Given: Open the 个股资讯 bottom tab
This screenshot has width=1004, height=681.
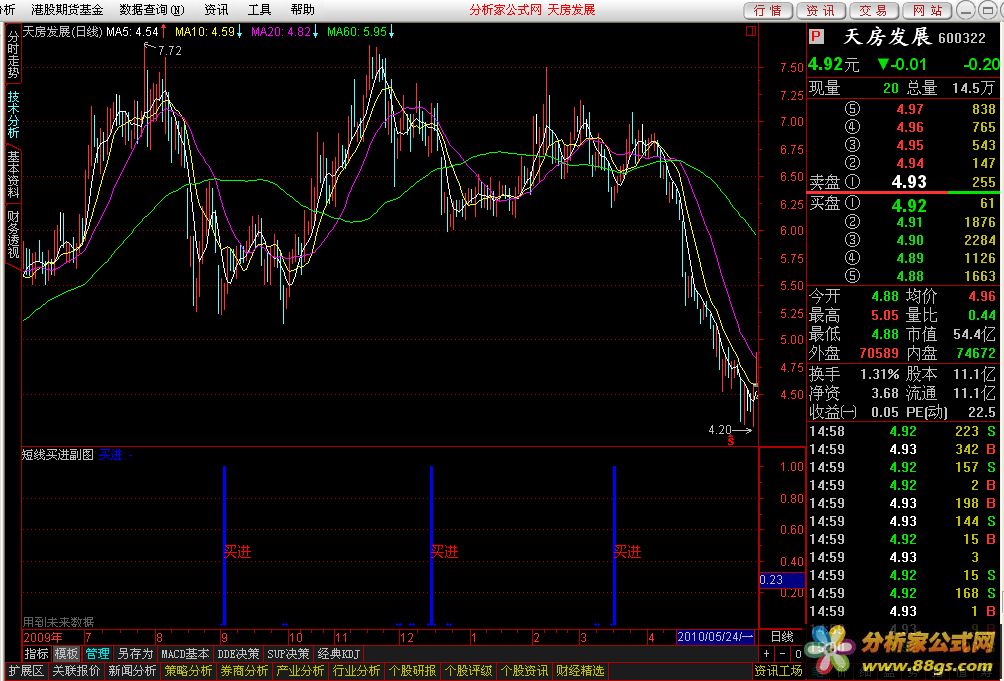Looking at the screenshot, I should tap(525, 670).
